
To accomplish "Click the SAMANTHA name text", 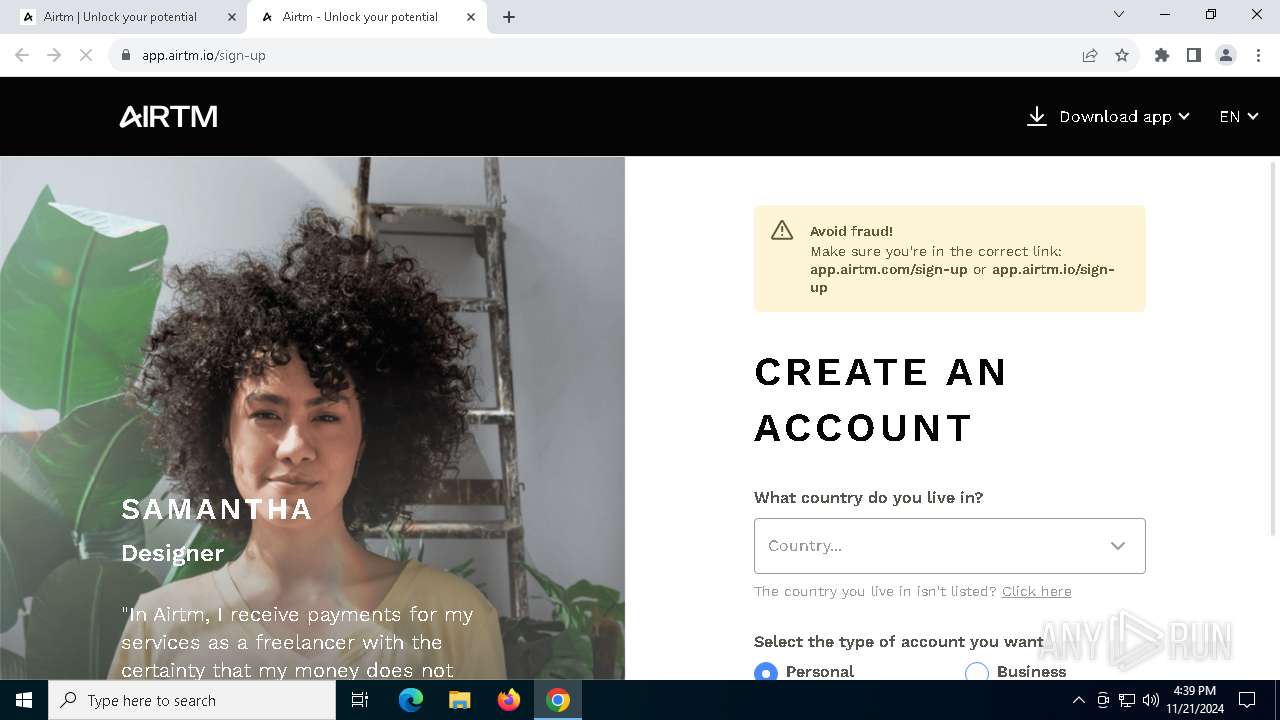I will pos(217,510).
